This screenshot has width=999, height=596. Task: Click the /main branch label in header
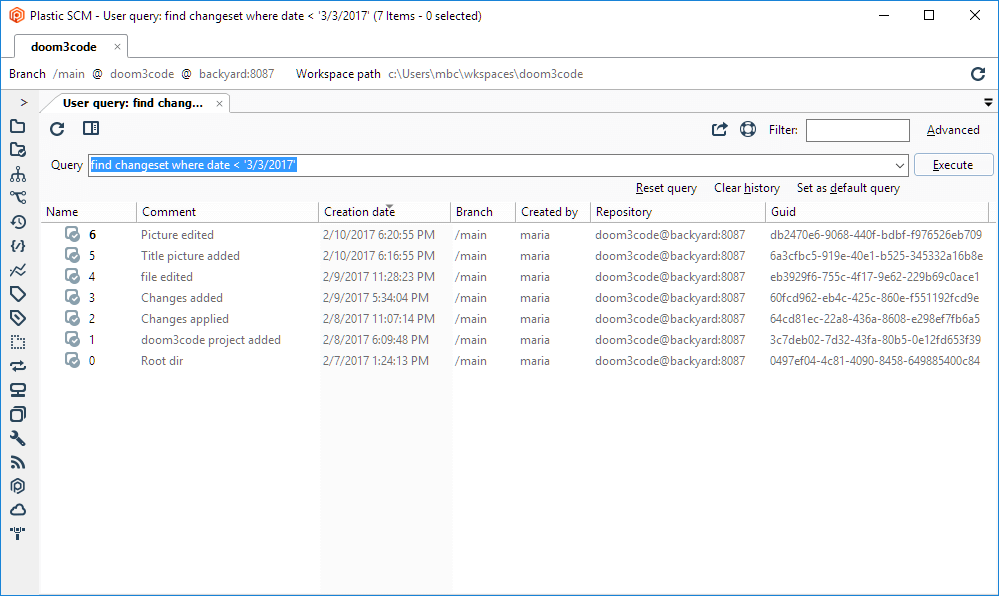[x=69, y=74]
